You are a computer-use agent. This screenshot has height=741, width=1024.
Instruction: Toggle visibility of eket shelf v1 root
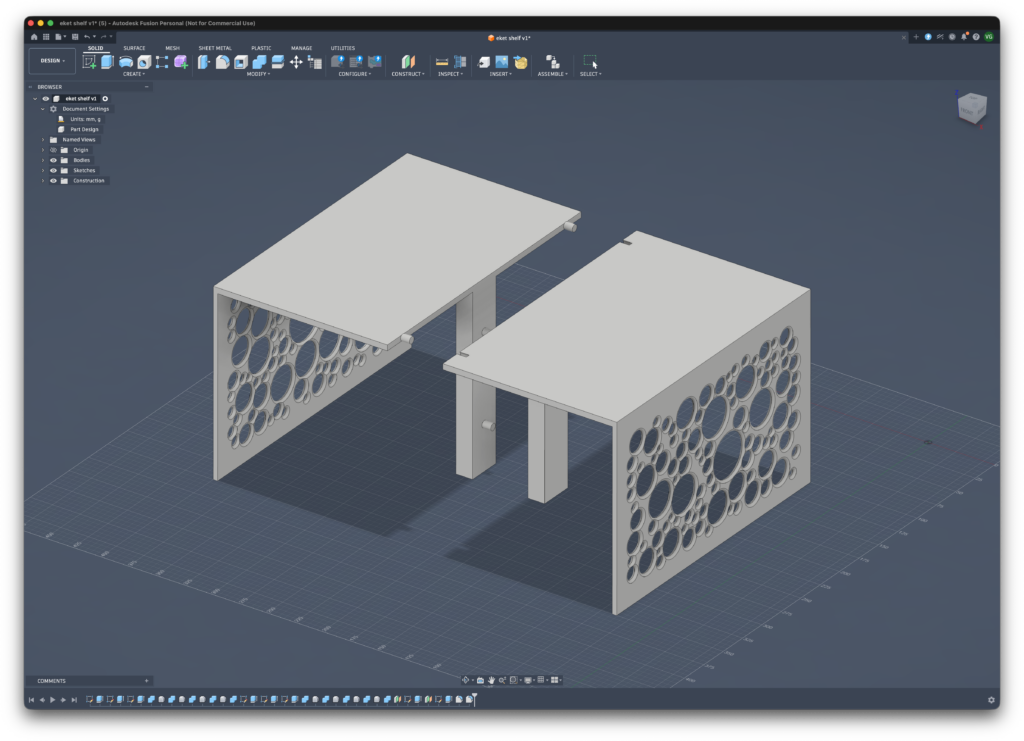click(x=46, y=99)
